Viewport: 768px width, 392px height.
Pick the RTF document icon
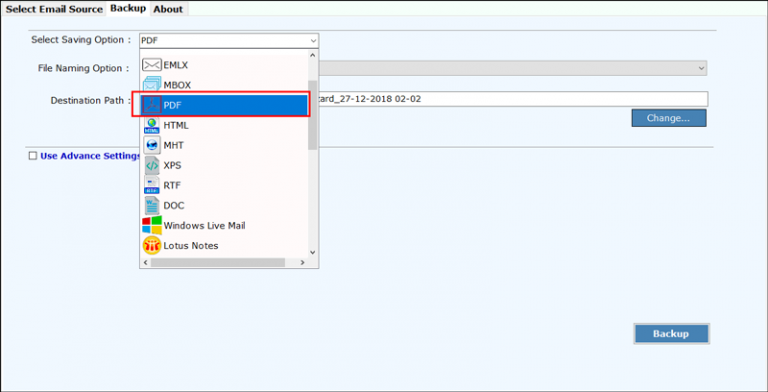(x=152, y=186)
